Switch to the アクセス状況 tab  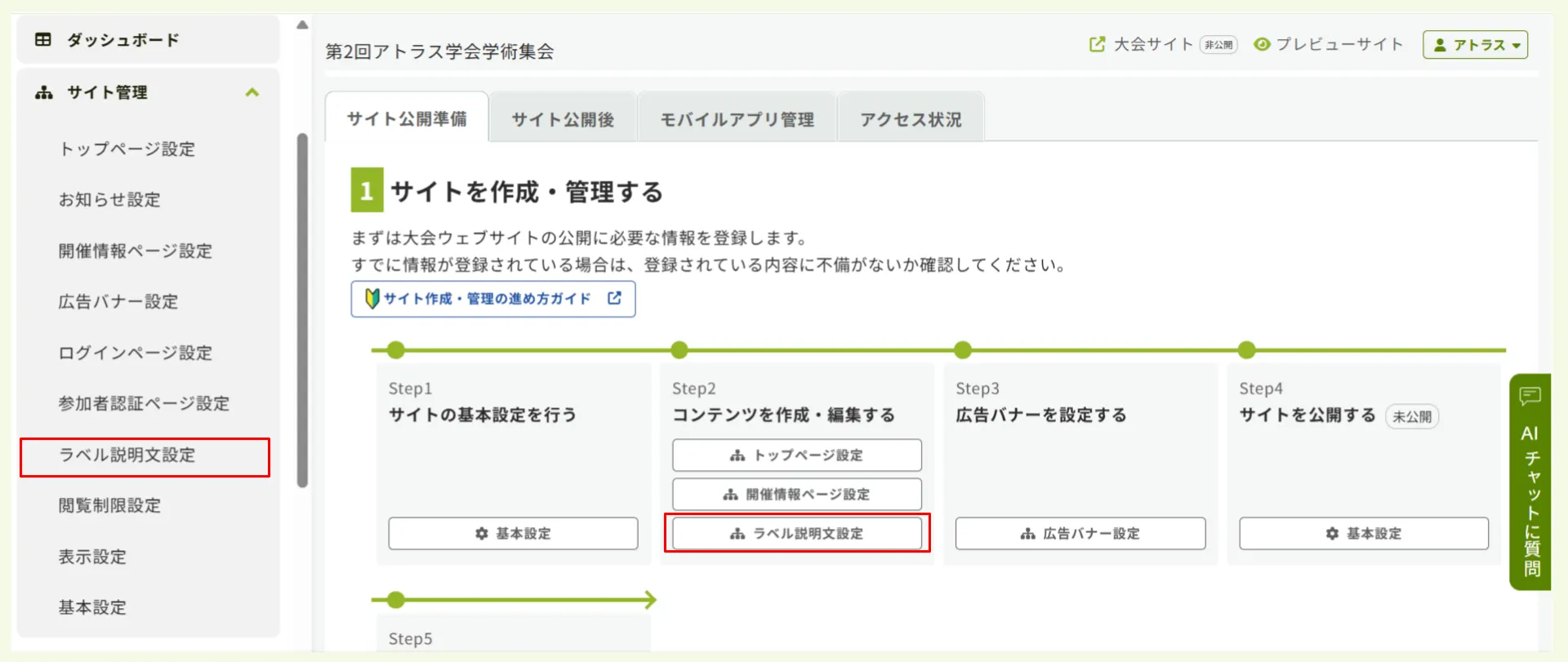click(x=911, y=119)
